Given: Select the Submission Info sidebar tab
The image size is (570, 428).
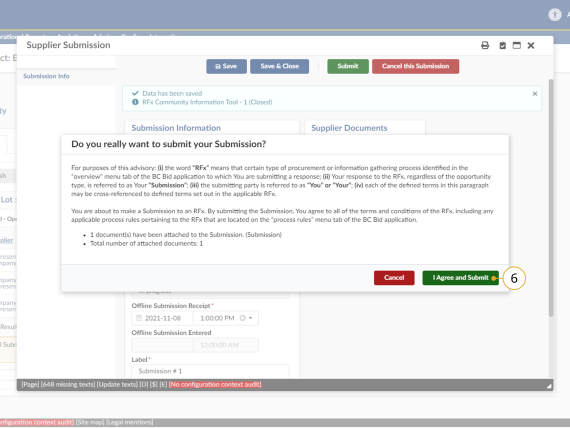Looking at the screenshot, I should click(x=46, y=76).
